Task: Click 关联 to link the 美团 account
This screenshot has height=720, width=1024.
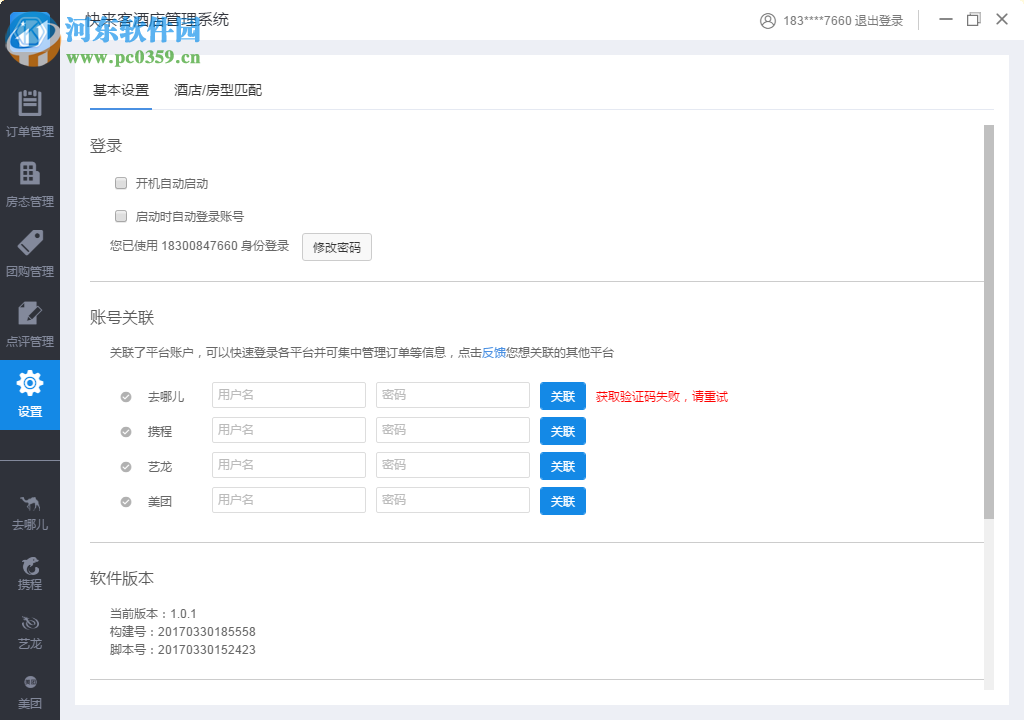Action: (x=562, y=501)
